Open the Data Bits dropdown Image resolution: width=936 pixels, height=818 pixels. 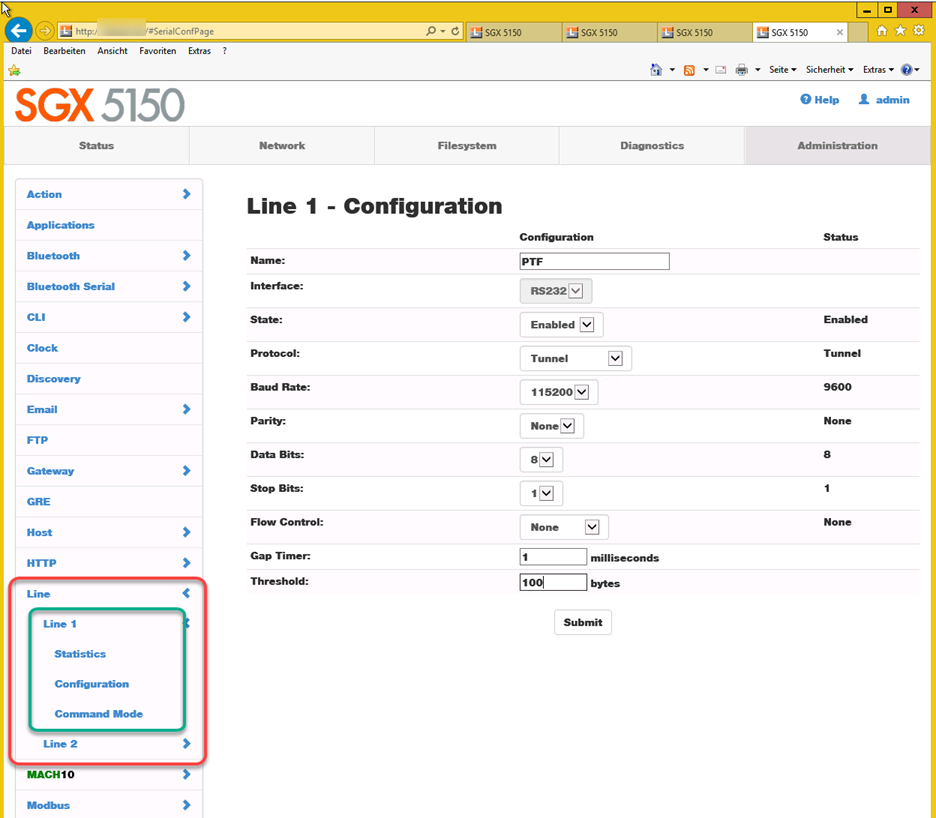(541, 460)
